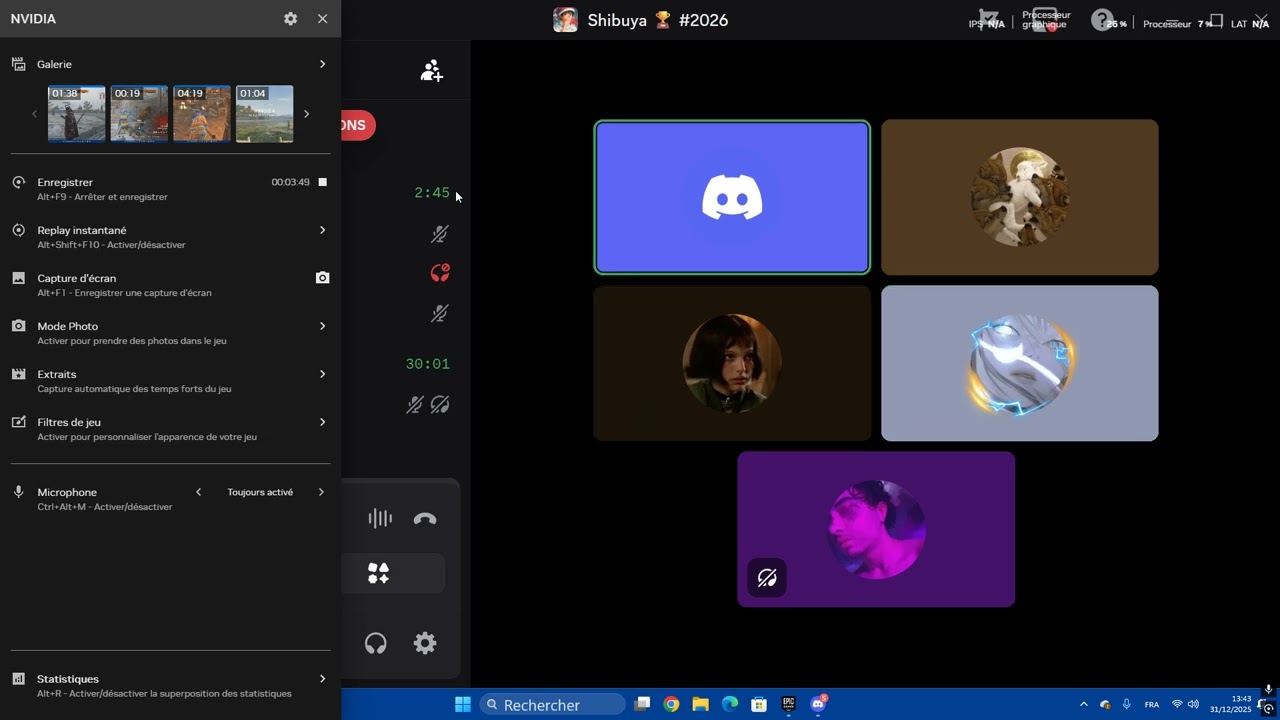1280x720 pixels.
Task: Open the Windows Start menu
Action: (463, 705)
